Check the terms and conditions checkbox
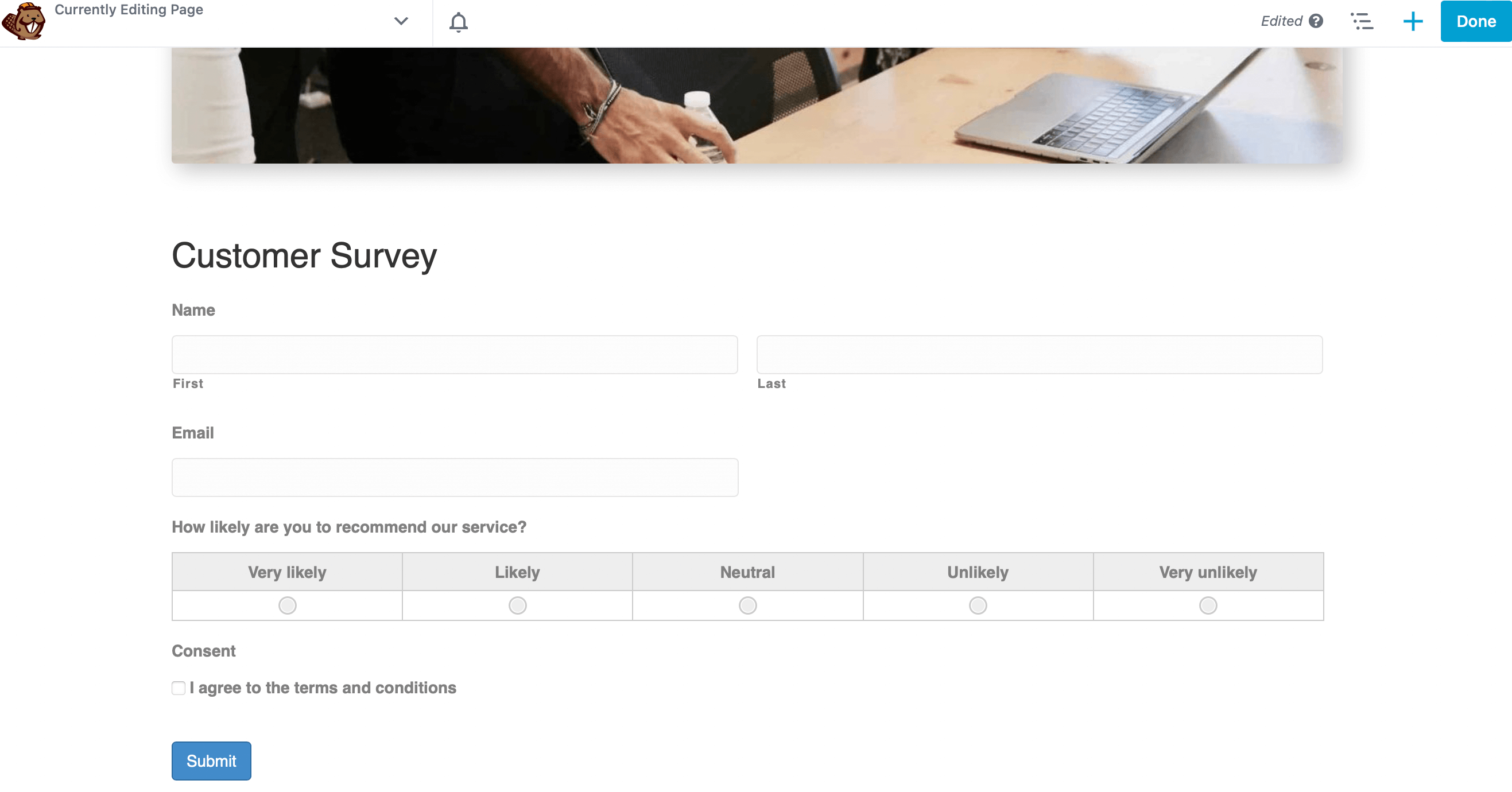 point(179,688)
